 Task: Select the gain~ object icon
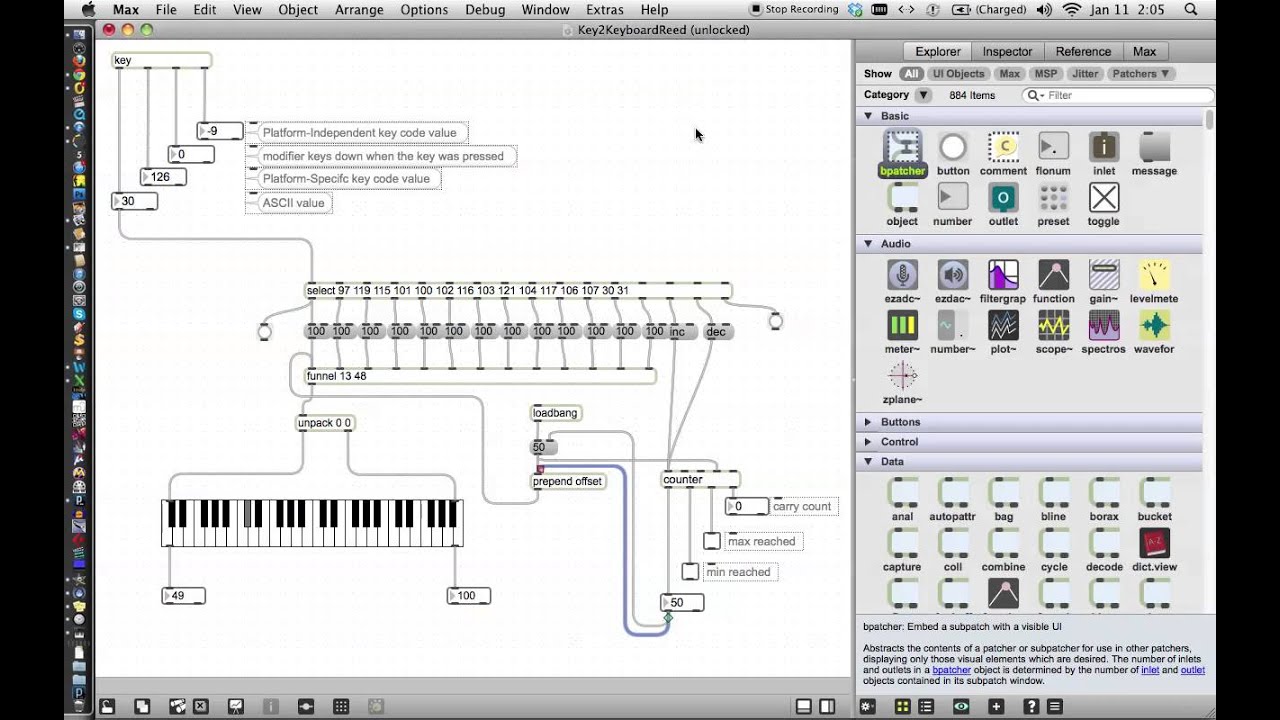click(1104, 275)
